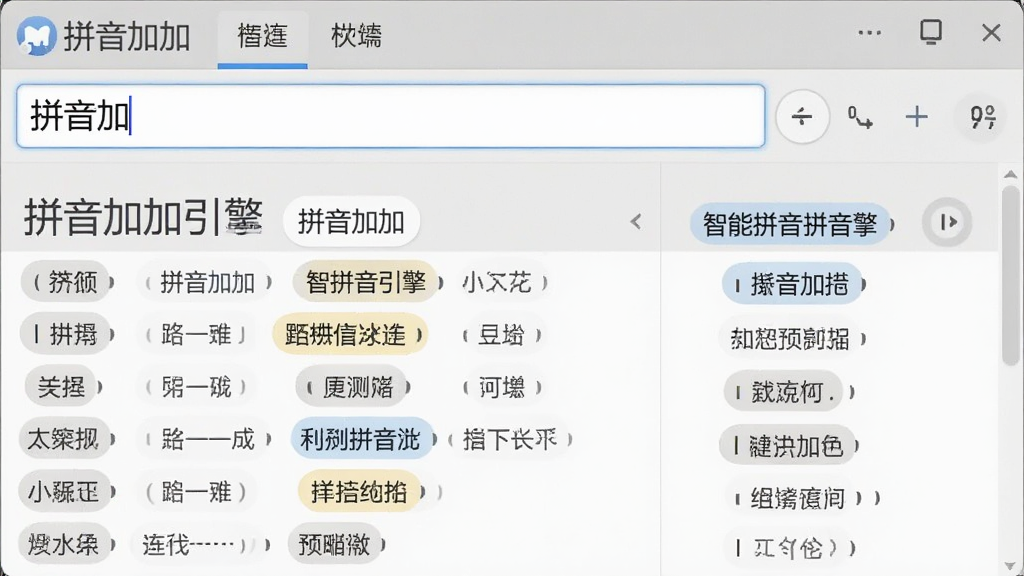This screenshot has width=1024, height=576.
Task: Select the 拼音加加 candidate beside heading
Action: coord(351,222)
